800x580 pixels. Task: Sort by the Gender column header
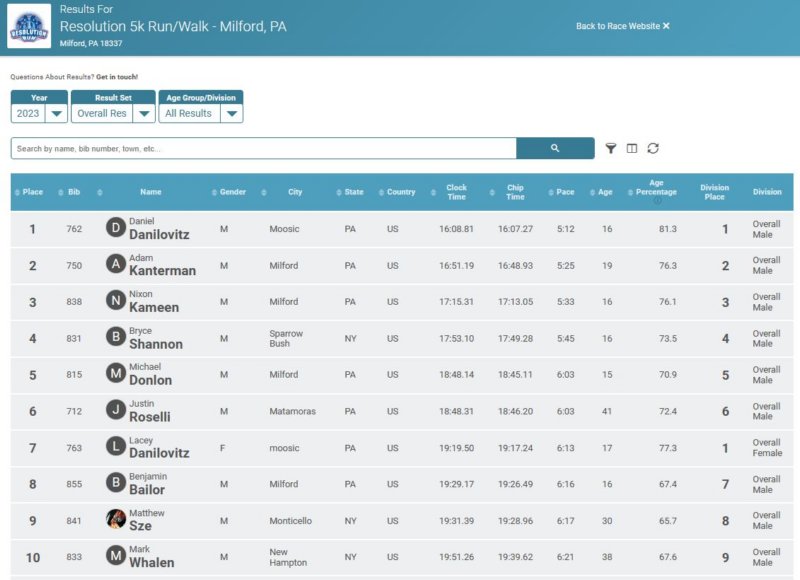(x=233, y=192)
